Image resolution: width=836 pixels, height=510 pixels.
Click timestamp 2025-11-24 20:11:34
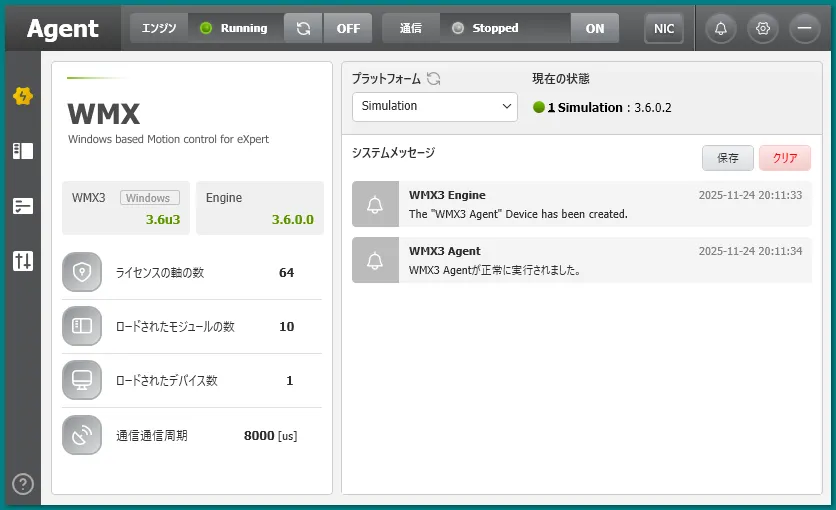[750, 251]
